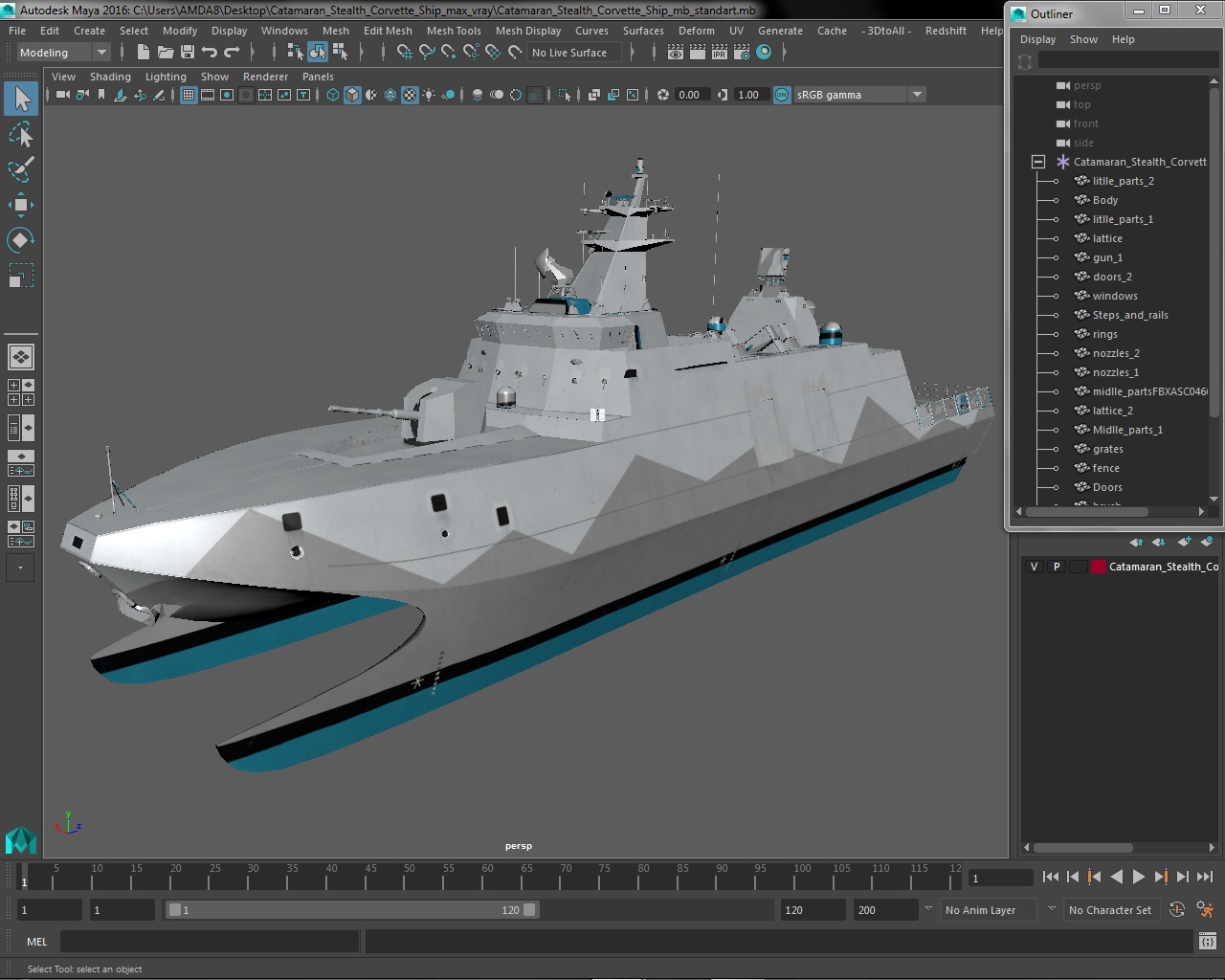Open the Deform menu
The image size is (1225, 980).
(697, 31)
